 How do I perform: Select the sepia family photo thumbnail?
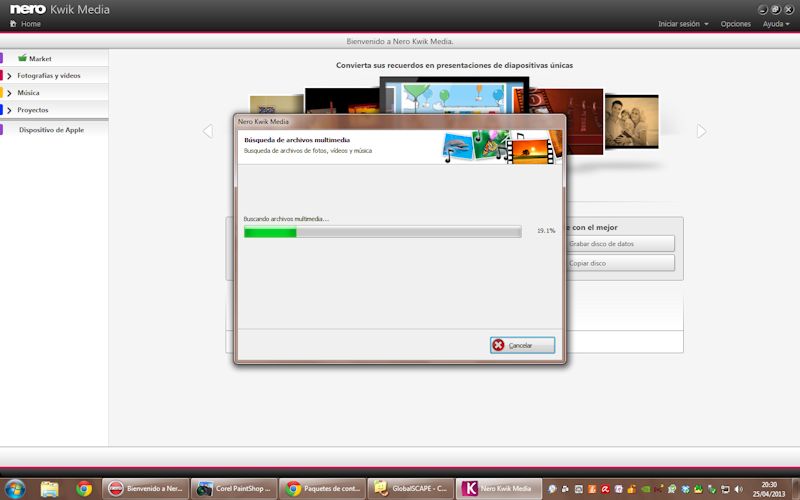click(632, 122)
